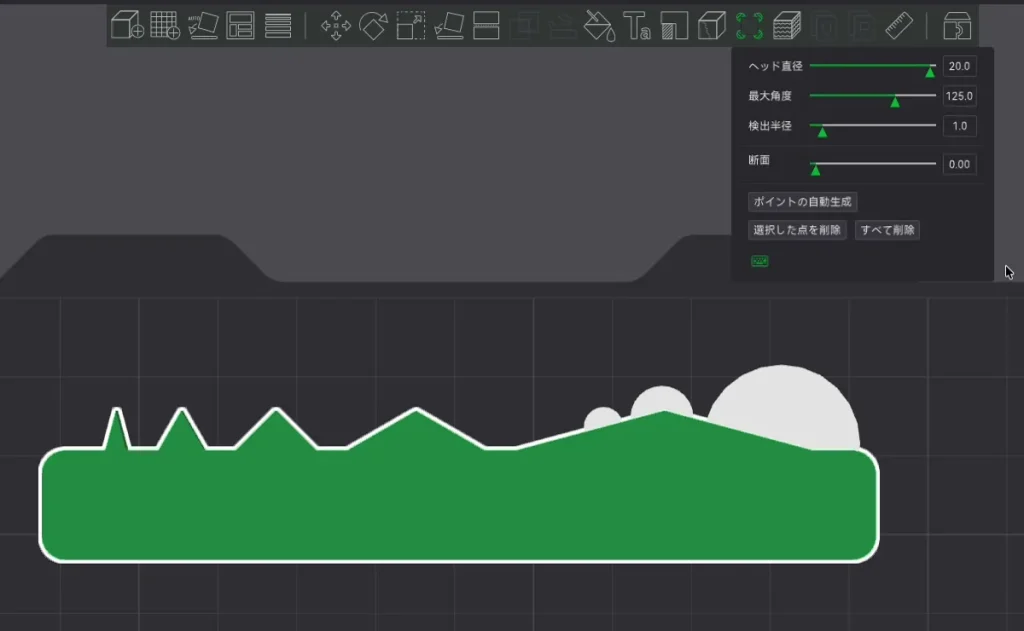Click the すべて削除 button
The image size is (1024, 631).
pos(888,230)
